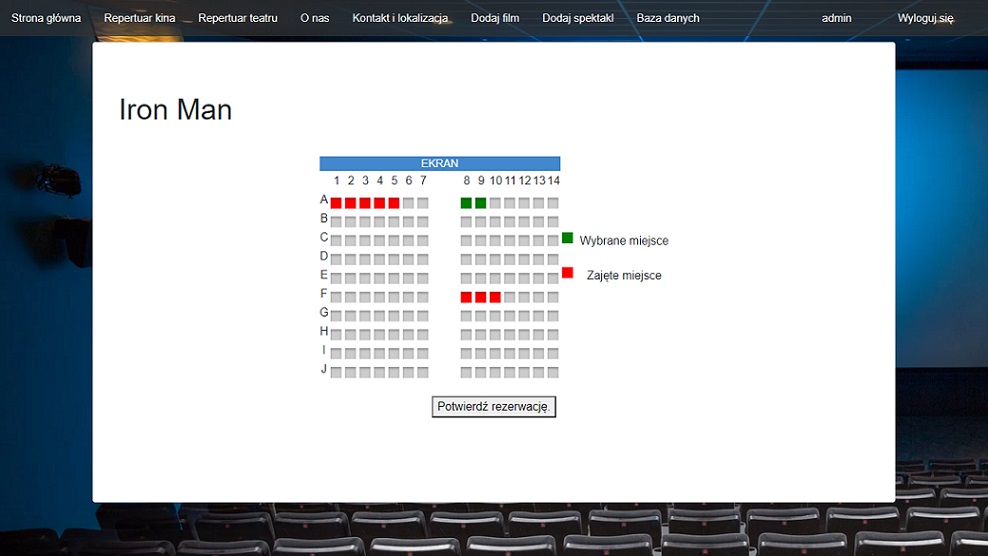Click column number 14 label

553,181
